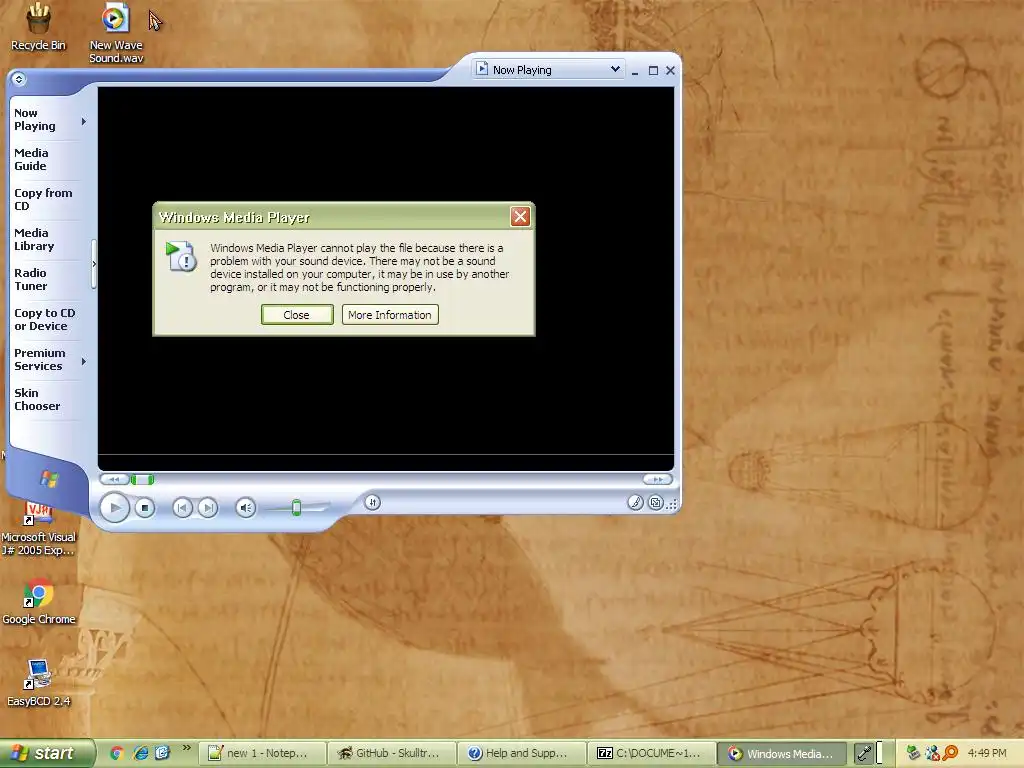Click the Windows logo on the player corner
1024x768 pixels.
[x=49, y=479]
